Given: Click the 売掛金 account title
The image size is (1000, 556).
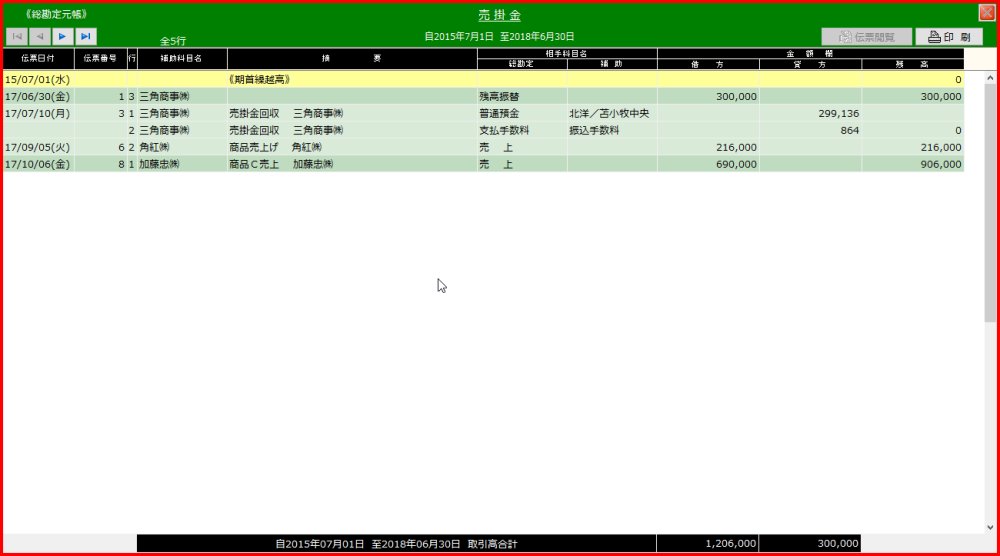Looking at the screenshot, I should pos(499,15).
